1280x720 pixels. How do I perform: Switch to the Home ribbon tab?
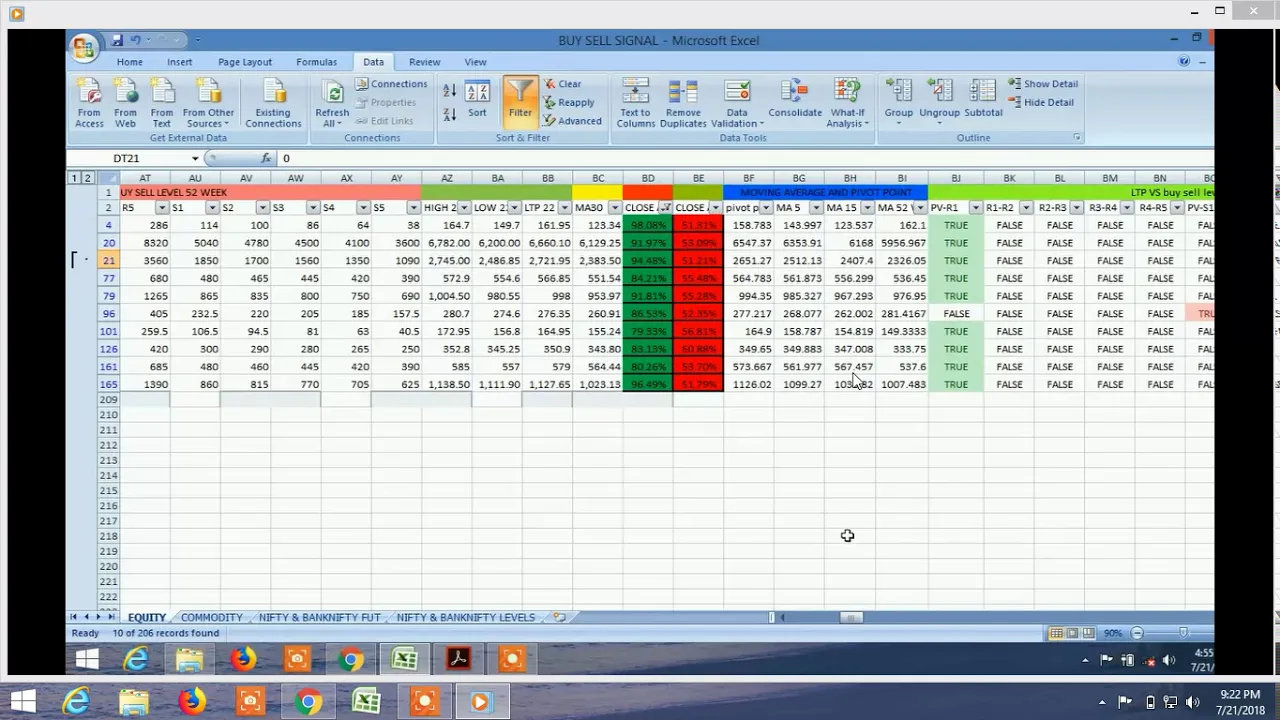pos(129,62)
